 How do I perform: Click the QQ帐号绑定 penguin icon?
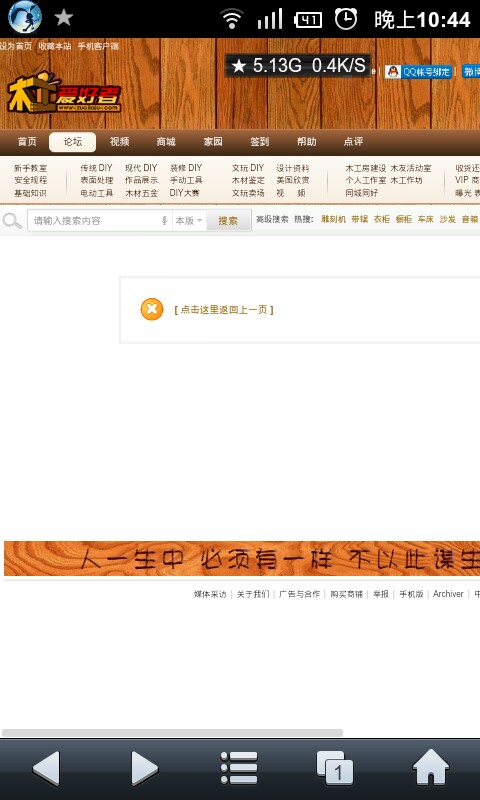pos(393,71)
